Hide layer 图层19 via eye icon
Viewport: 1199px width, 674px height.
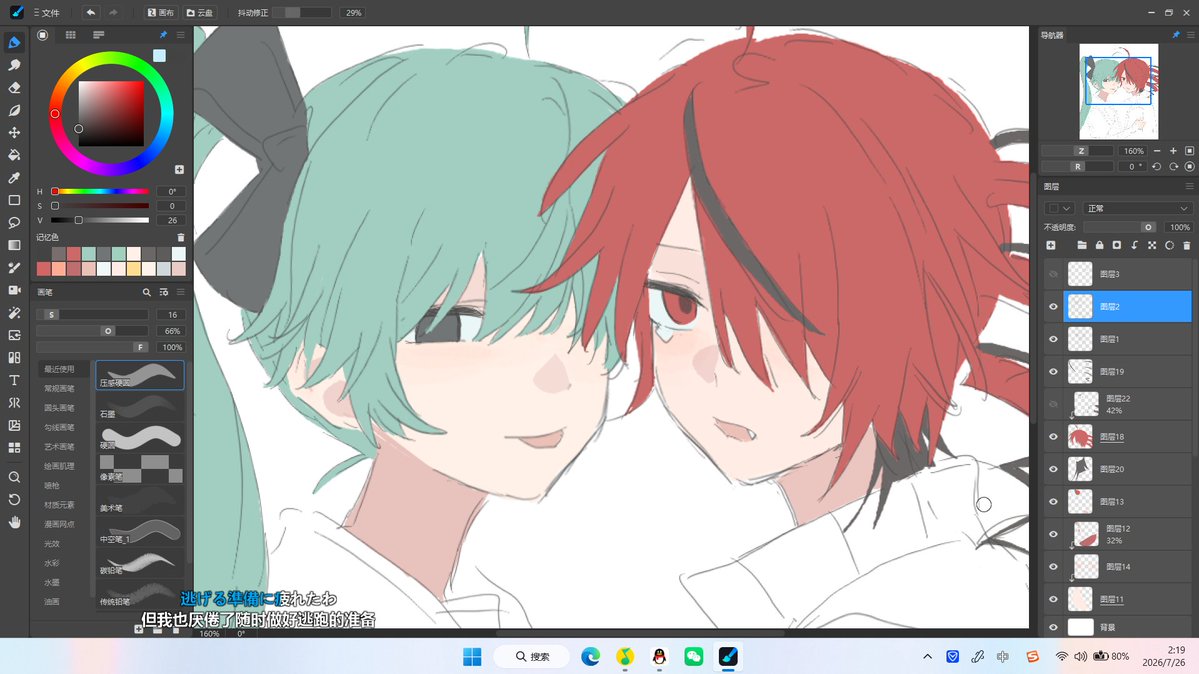tap(1053, 372)
